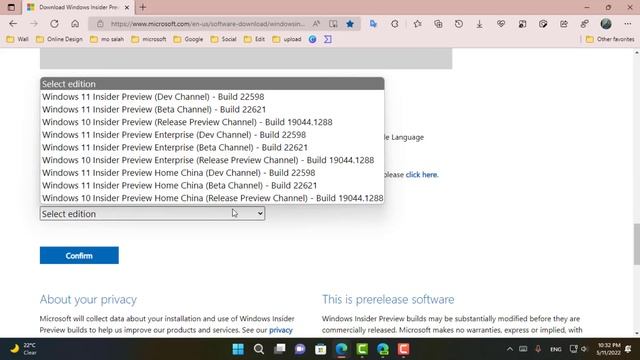The image size is (640, 360).
Task: Select Windows 11 Insider Preview (Dev Channel) Build 22598
Action: tap(212, 97)
